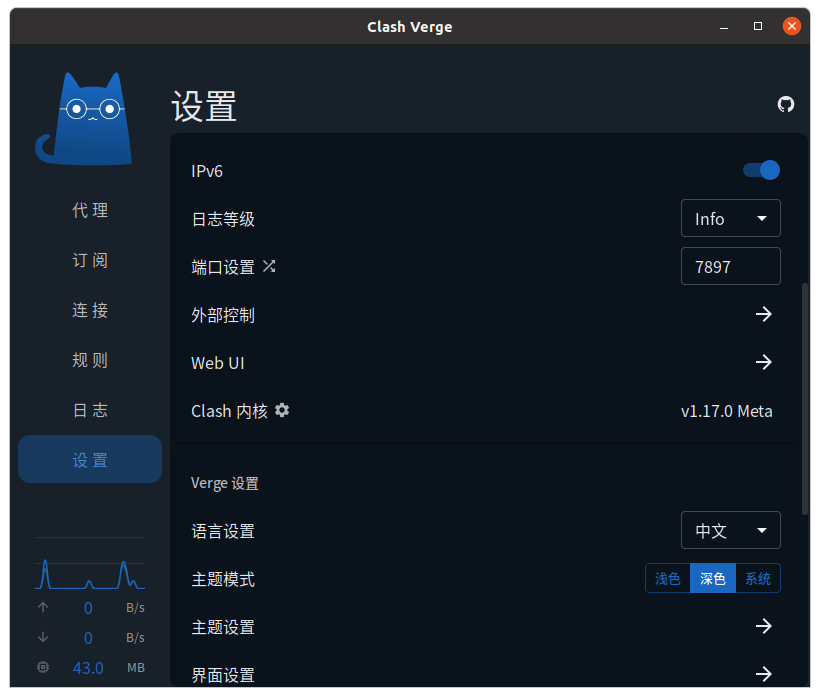The width and height of the screenshot is (820, 697).
Task: Select dark theme mode (深色)
Action: (713, 578)
